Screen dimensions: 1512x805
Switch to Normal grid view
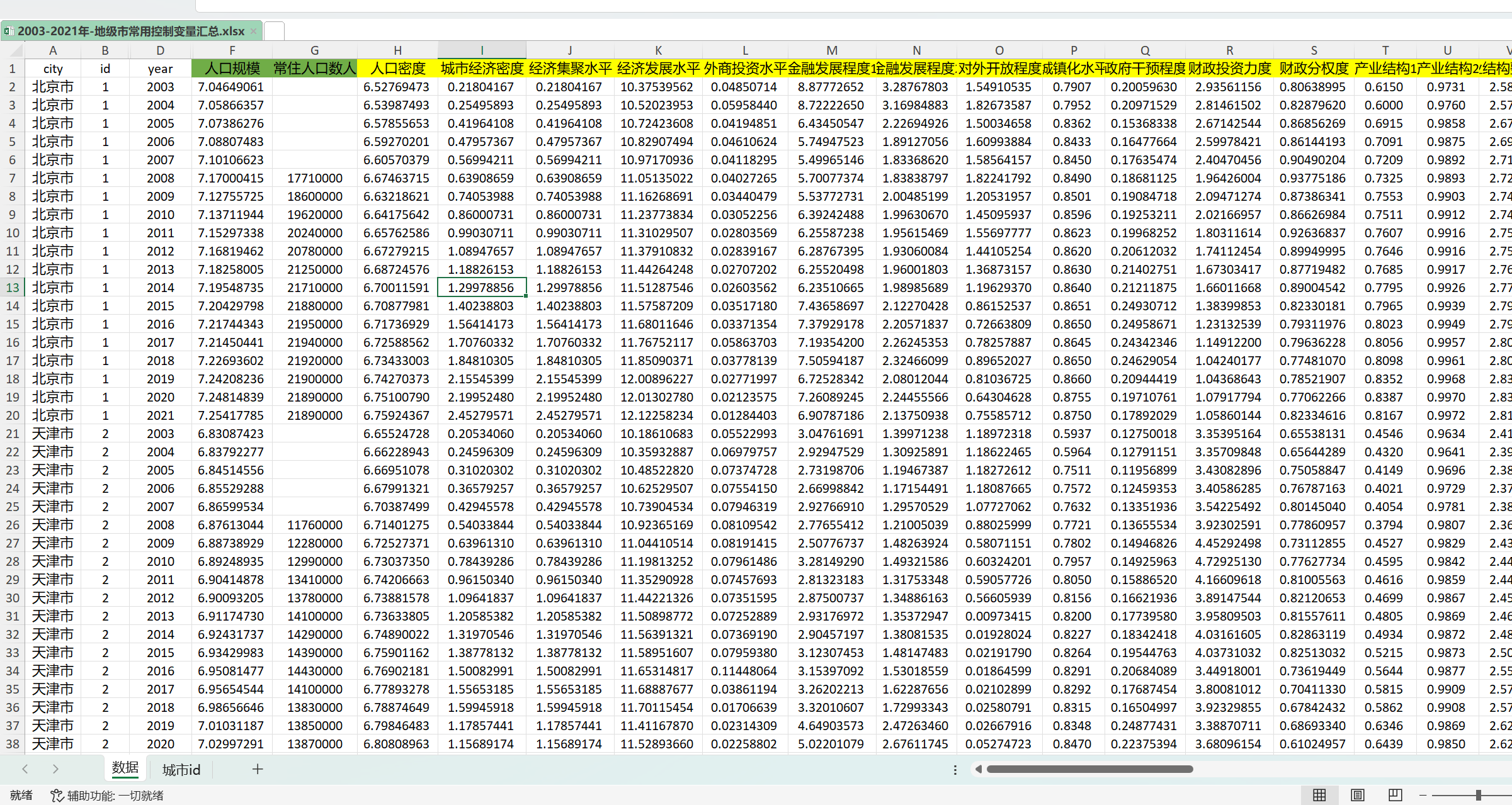pos(1319,795)
